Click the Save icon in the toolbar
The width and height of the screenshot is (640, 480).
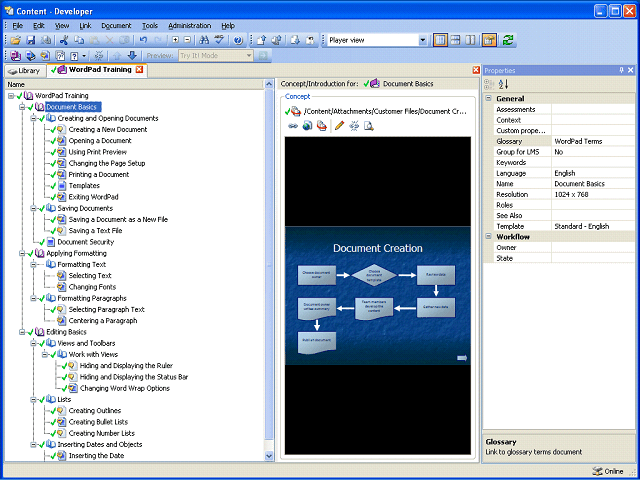(31, 40)
